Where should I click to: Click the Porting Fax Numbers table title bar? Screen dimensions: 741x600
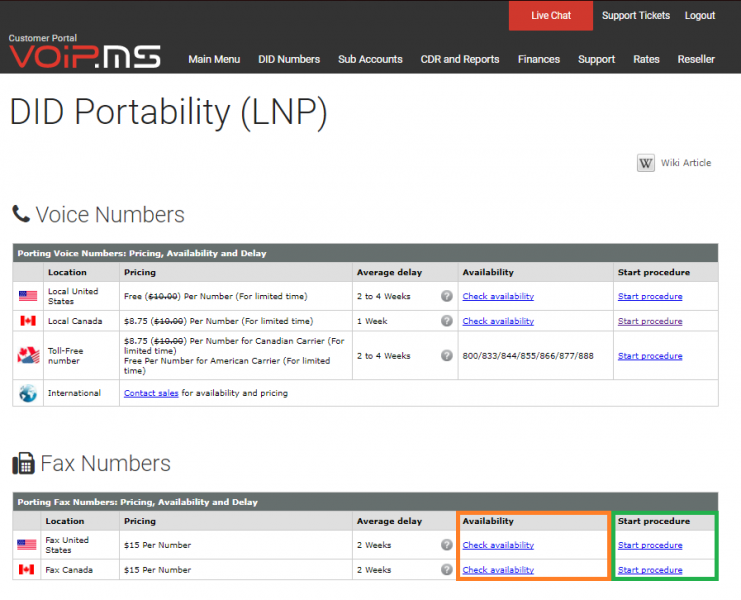coord(365,502)
